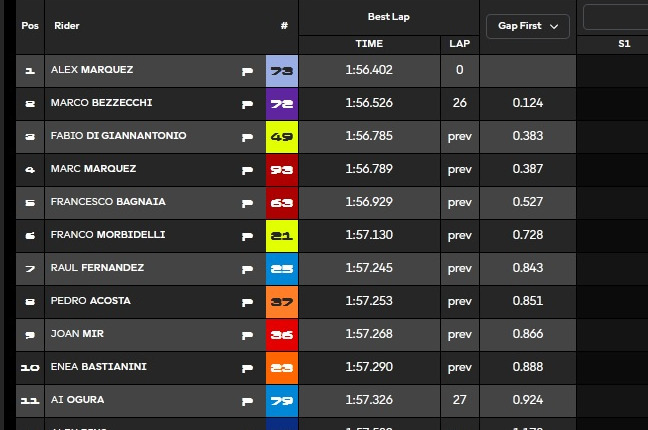Click the pit icon in Pedro Acosta's row
Image resolution: width=648 pixels, height=430 pixels.
[247, 302]
